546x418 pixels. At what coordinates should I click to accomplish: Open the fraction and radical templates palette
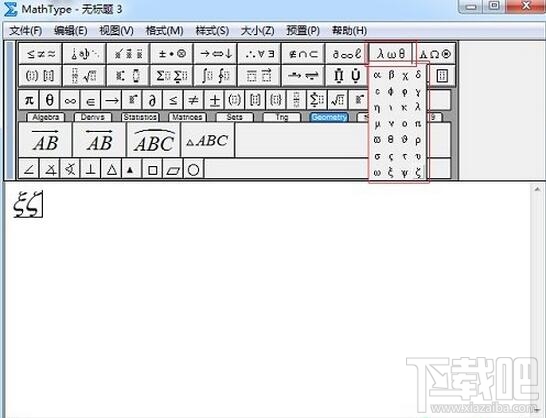(x=84, y=76)
